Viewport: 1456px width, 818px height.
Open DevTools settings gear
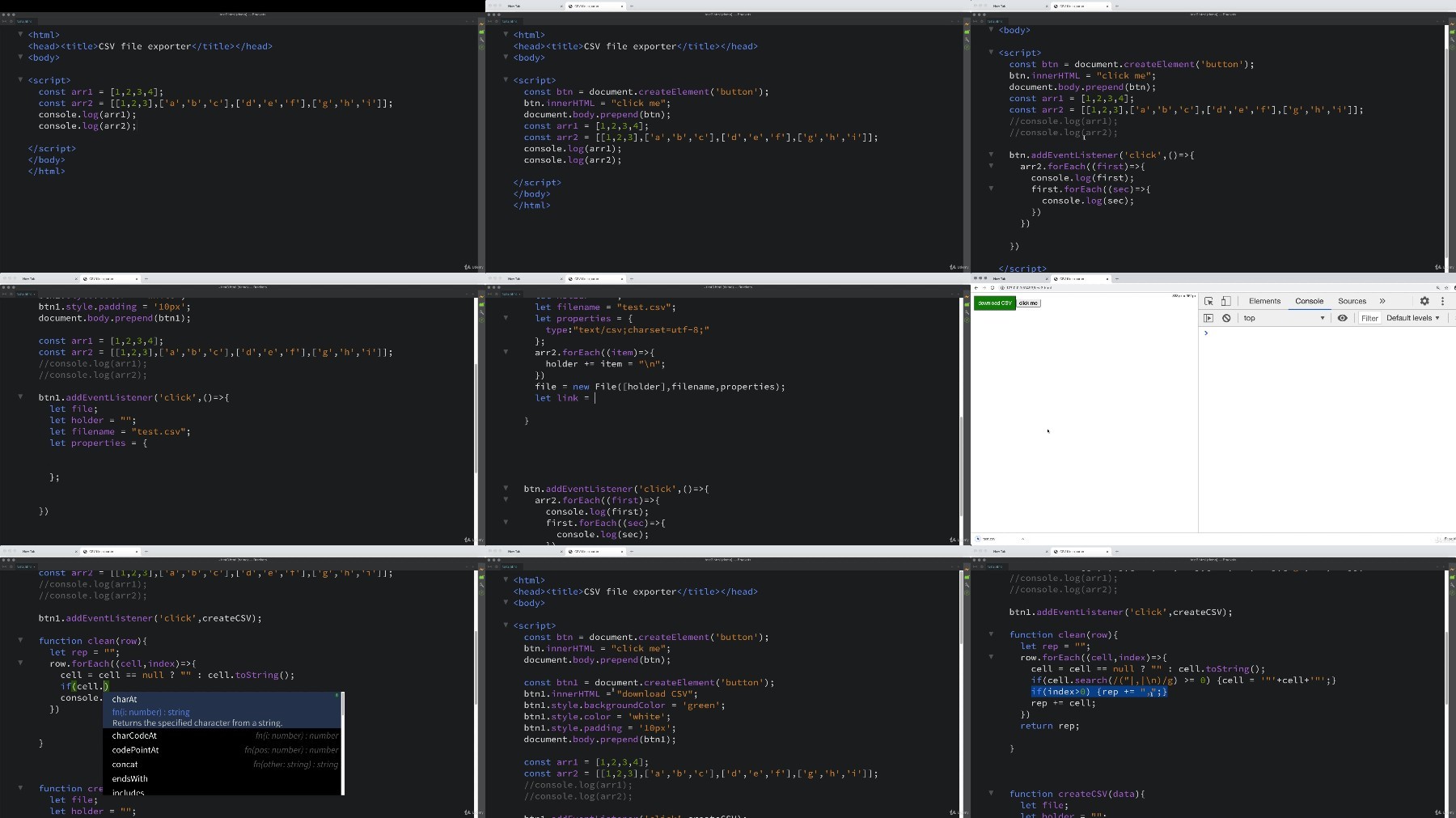1424,301
